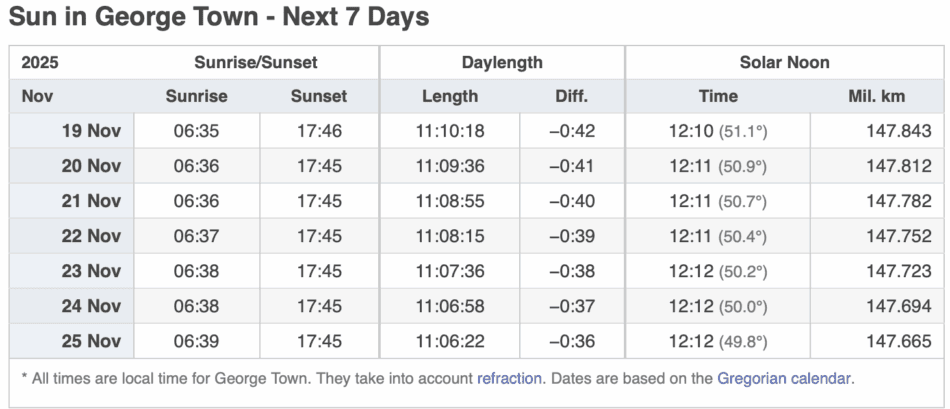950x409 pixels.
Task: Open the Gregorian calendar link
Action: pos(784,378)
